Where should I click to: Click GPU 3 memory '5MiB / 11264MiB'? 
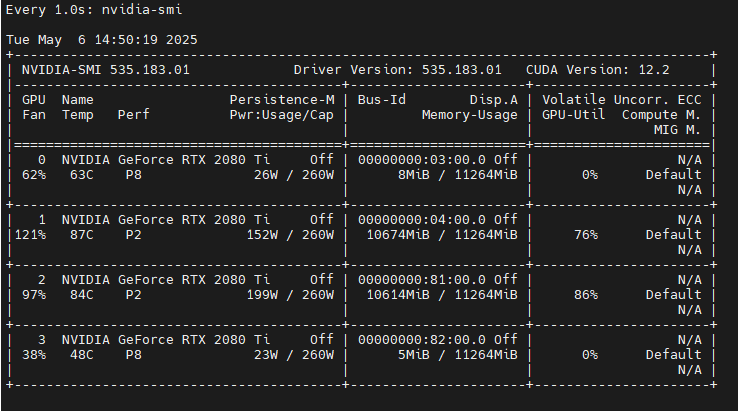point(457,355)
